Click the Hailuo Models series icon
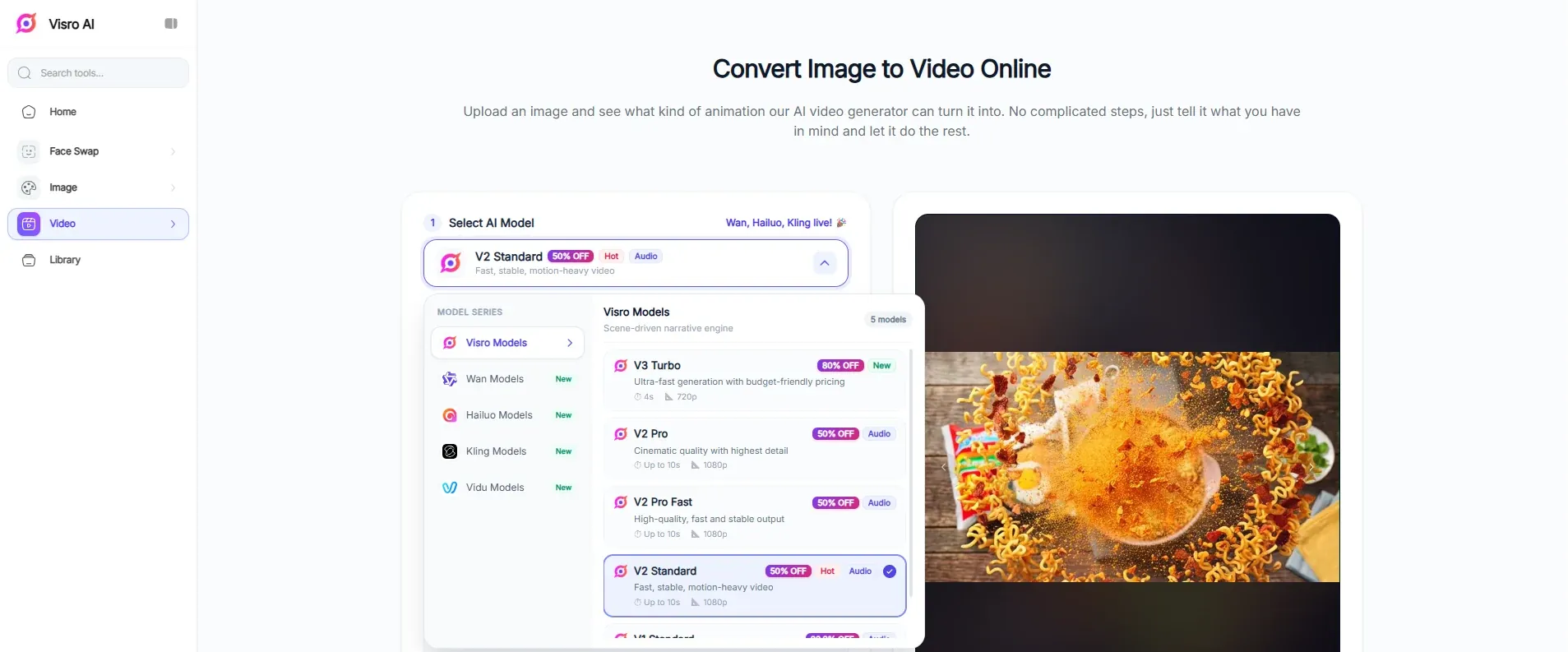The height and width of the screenshot is (652, 1568). pyautogui.click(x=450, y=415)
